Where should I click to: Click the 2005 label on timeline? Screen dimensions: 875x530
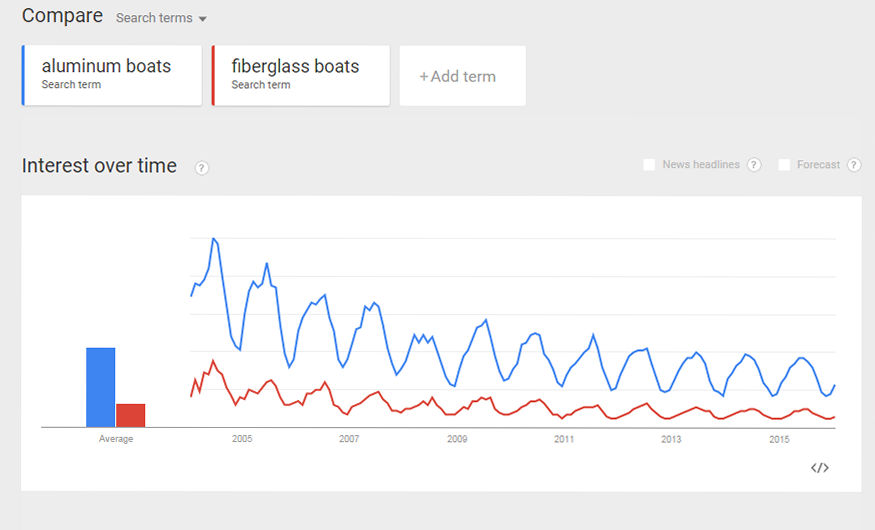(x=242, y=439)
